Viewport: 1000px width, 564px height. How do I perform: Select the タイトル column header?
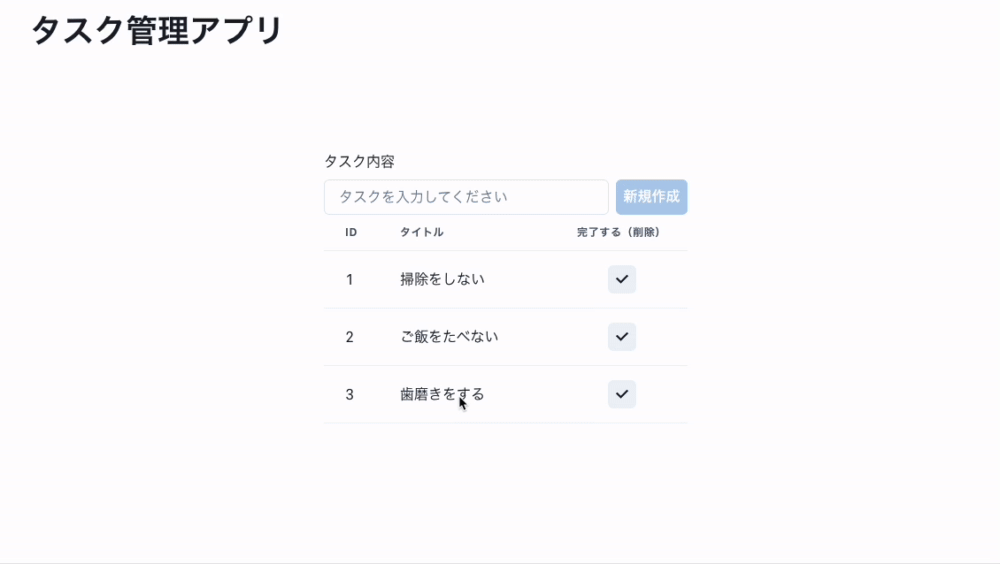click(422, 232)
